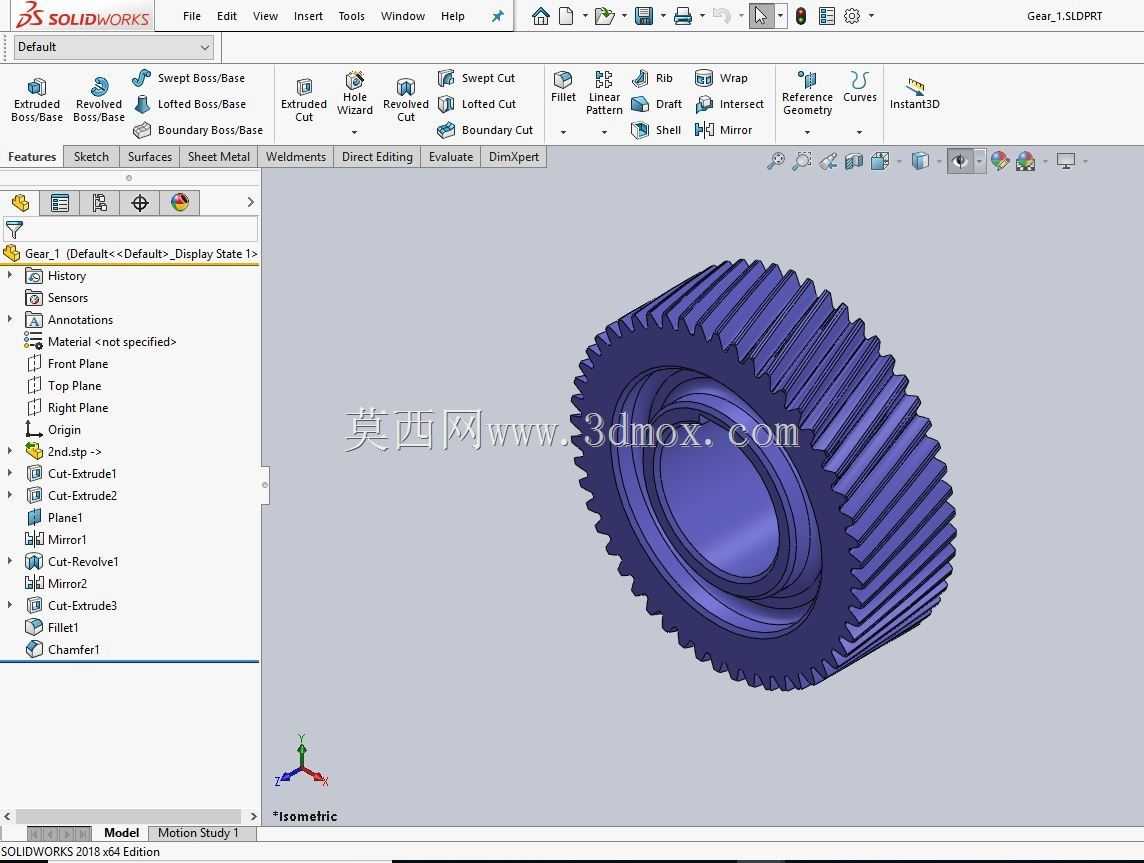Click the Swept Cut tool

(476, 78)
